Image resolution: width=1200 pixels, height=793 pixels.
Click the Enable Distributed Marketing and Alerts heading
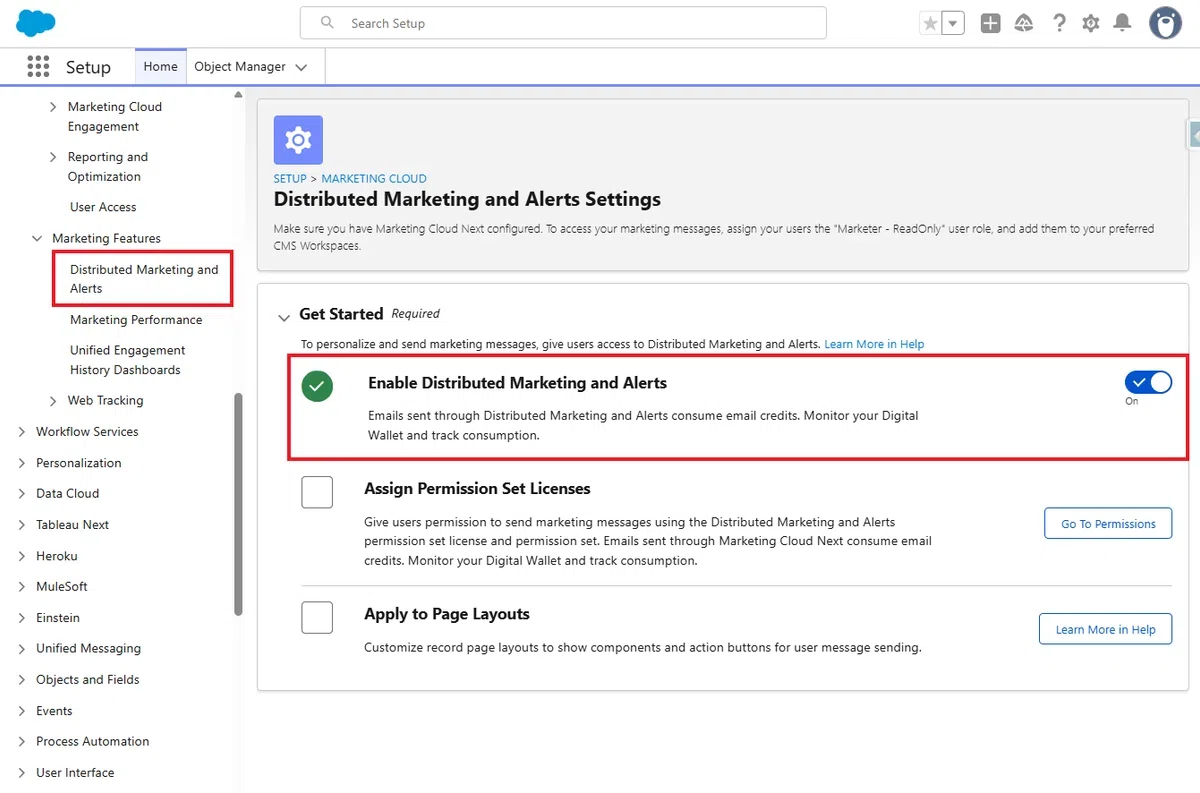pos(517,383)
